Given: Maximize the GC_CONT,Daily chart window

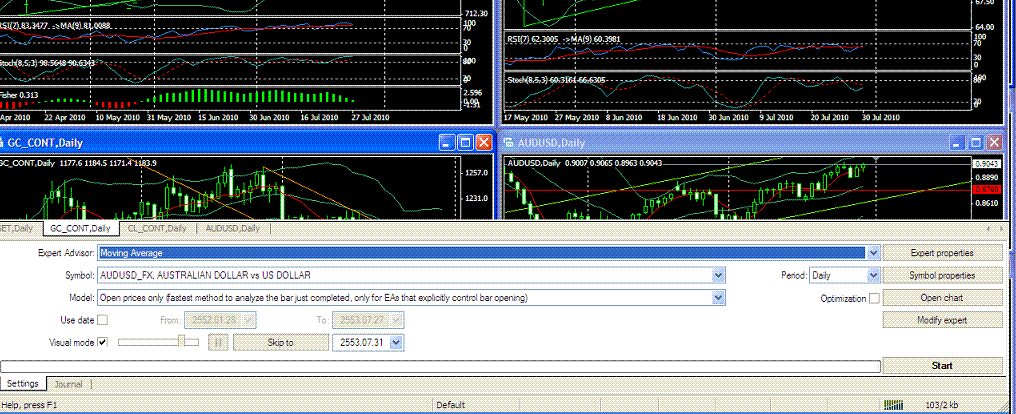Looking at the screenshot, I should pyautogui.click(x=465, y=143).
